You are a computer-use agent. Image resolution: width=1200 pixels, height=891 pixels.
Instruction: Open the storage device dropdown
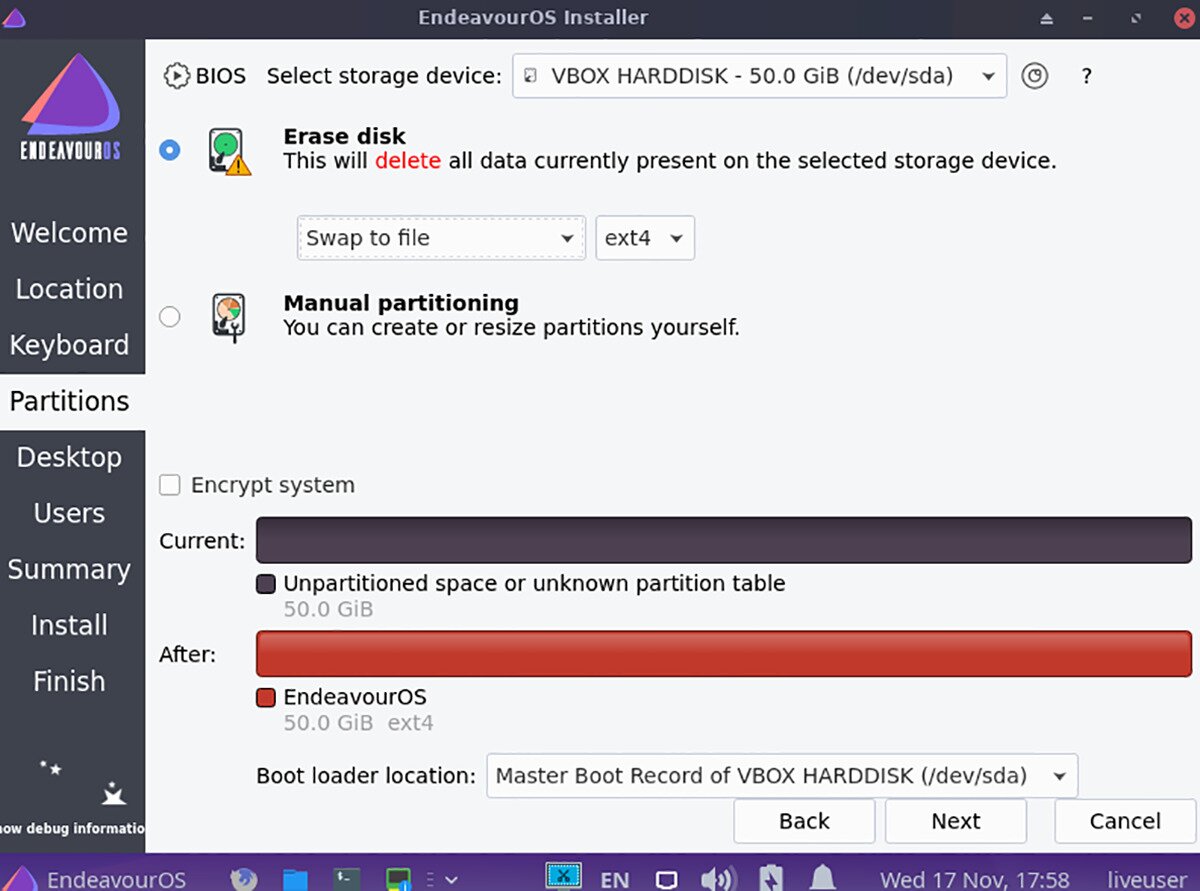[x=759, y=76]
